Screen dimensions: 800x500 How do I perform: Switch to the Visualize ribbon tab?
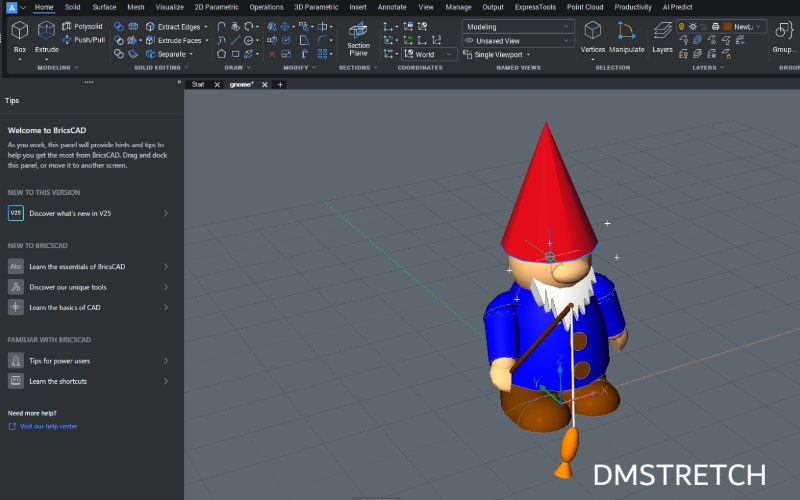click(x=169, y=7)
